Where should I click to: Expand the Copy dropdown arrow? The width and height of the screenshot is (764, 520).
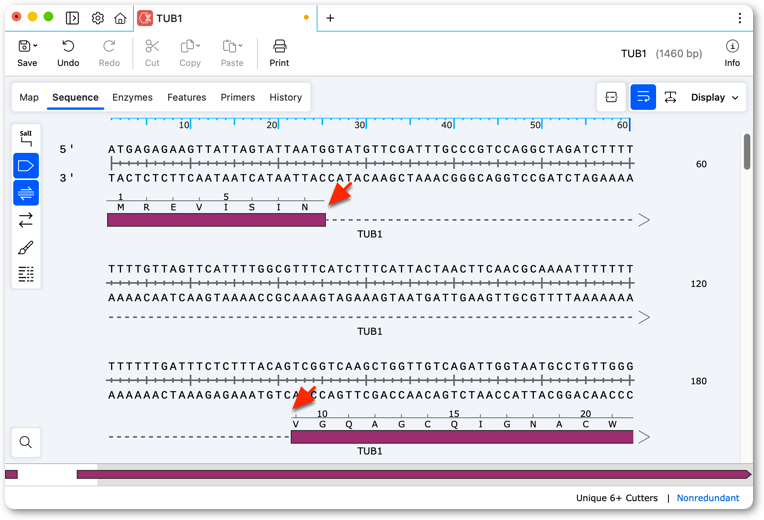pyautogui.click(x=198, y=46)
